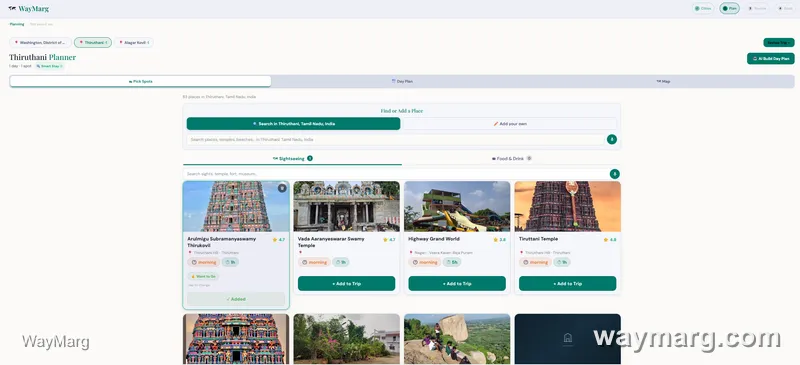Viewport: 800px width, 365px height.
Task: Add Vada Aaranyeswarar Swamy Temple to trip
Action: coord(346,283)
